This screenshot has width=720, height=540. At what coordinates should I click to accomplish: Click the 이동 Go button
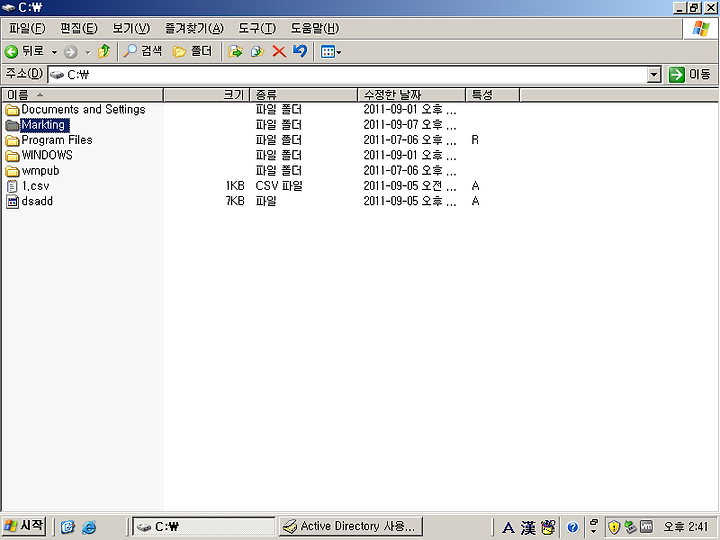pyautogui.click(x=690, y=74)
